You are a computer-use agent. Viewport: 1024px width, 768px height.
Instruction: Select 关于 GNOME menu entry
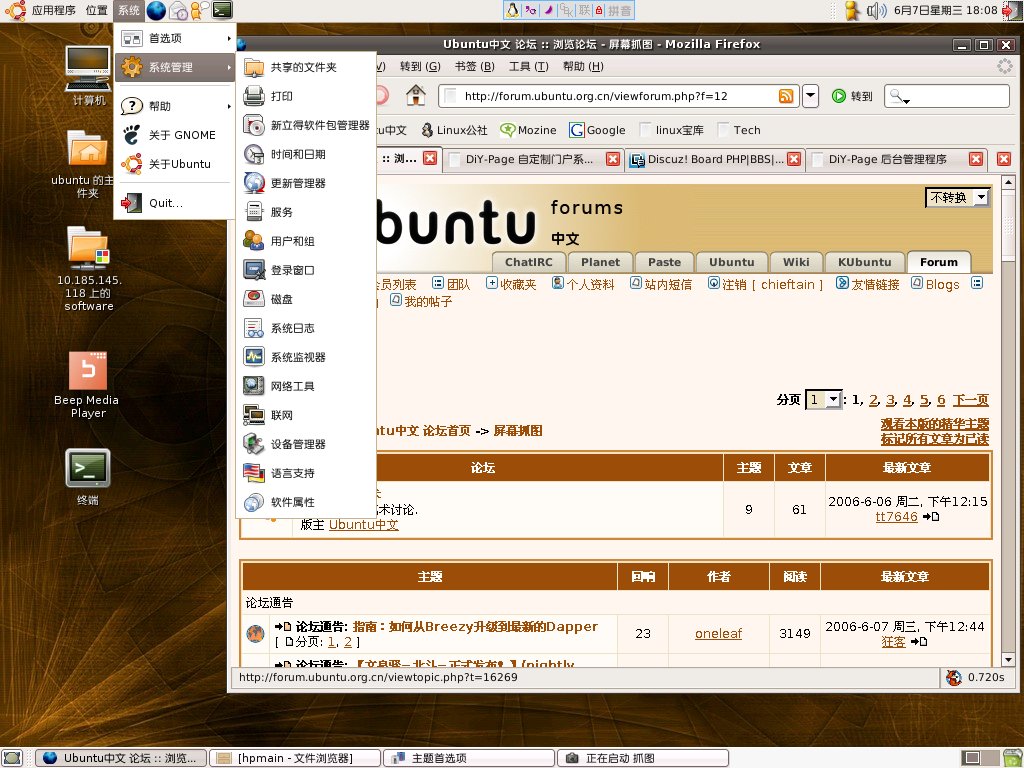[x=174, y=135]
